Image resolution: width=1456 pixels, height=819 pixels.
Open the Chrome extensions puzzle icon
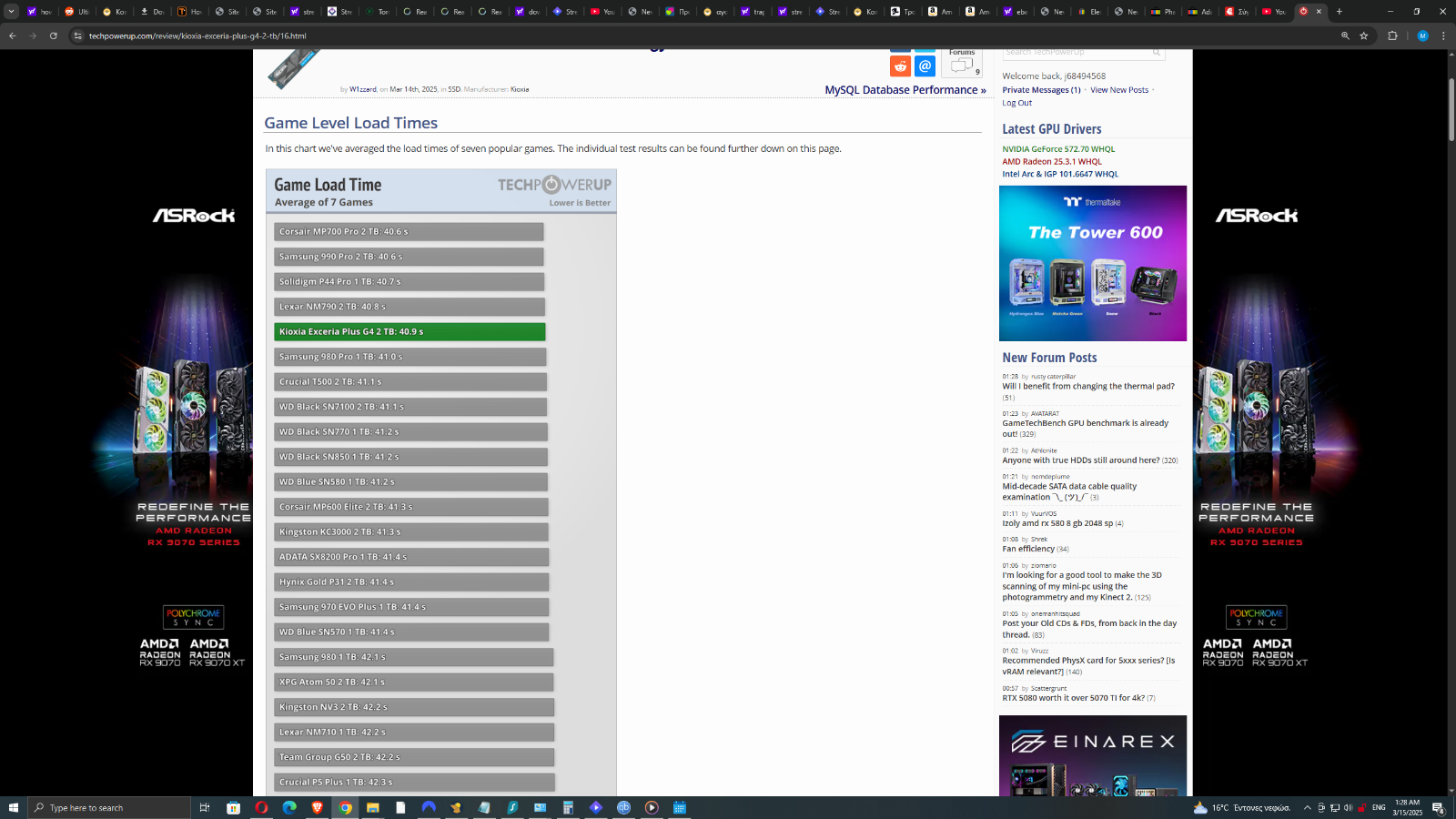(1392, 35)
